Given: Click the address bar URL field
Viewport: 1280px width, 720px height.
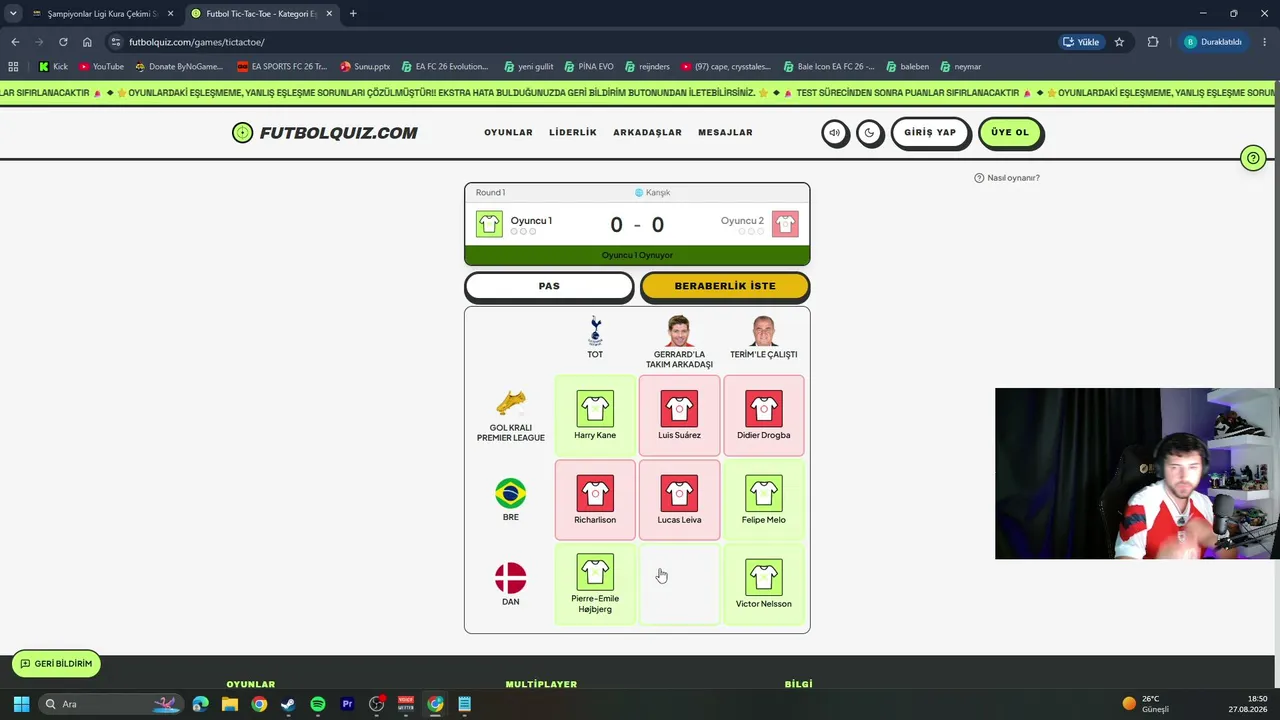Looking at the screenshot, I should (x=580, y=42).
